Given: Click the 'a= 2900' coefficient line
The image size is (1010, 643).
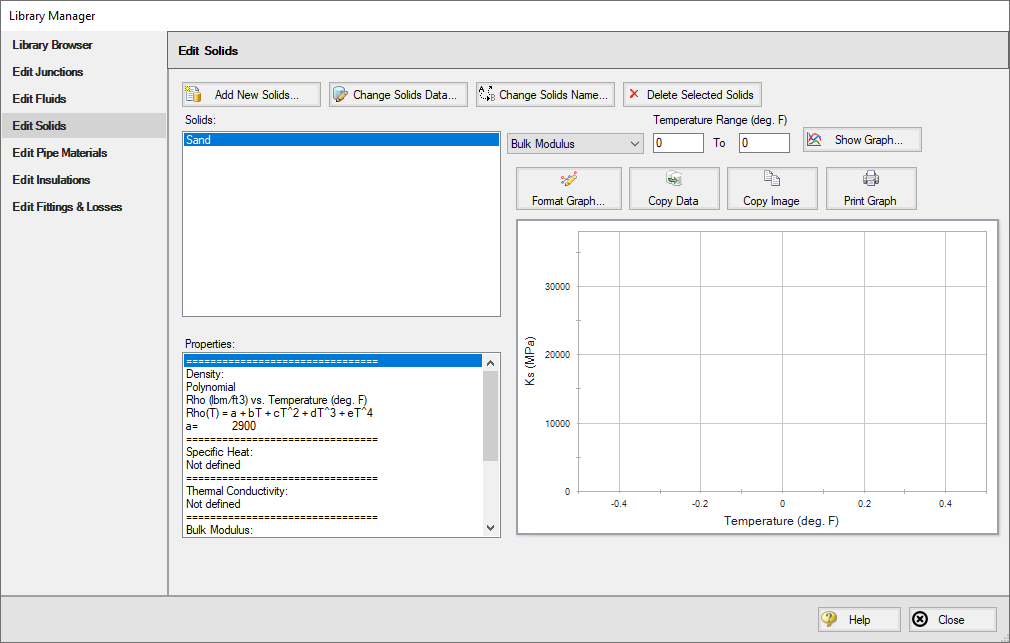Looking at the screenshot, I should pos(221,426).
